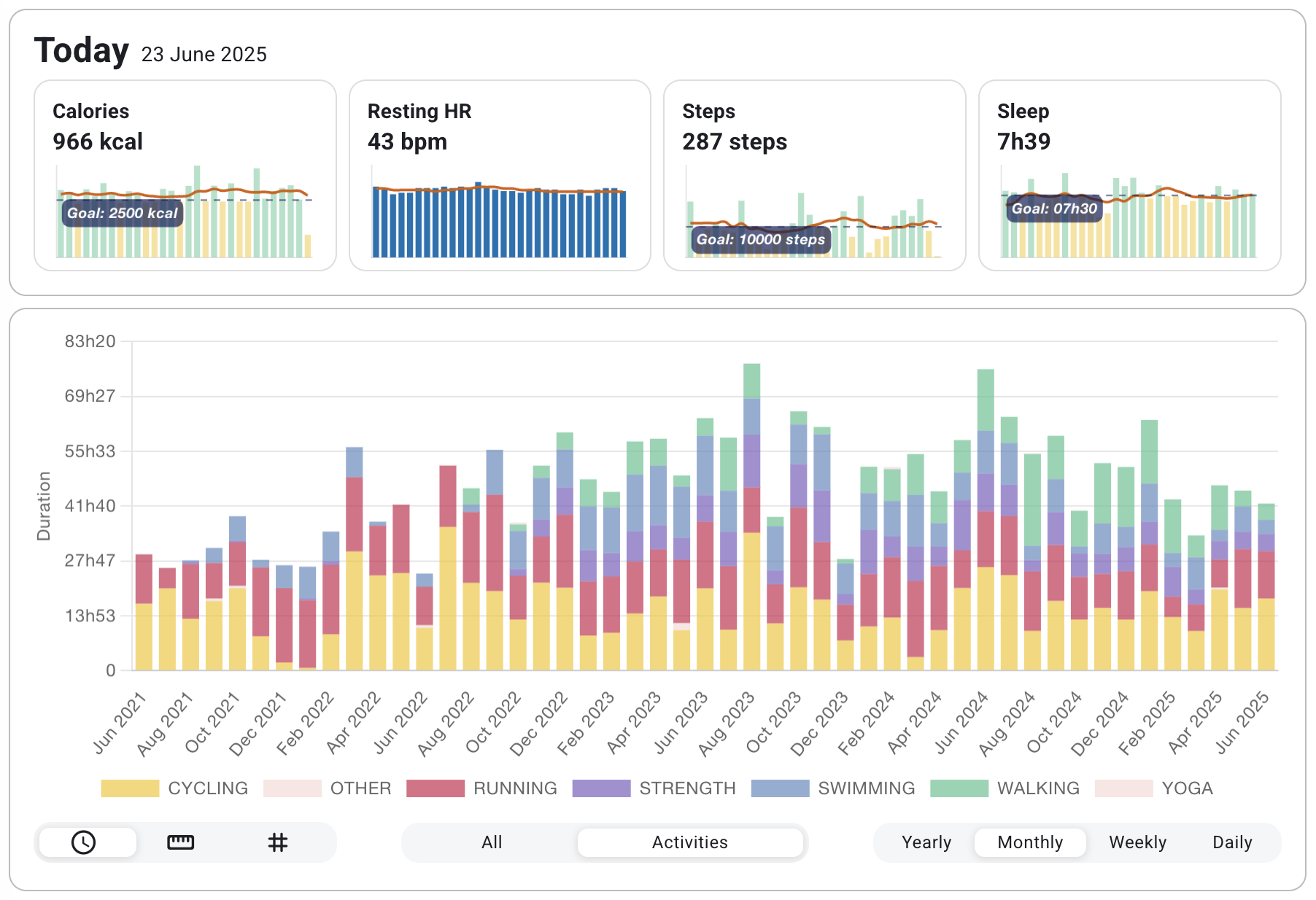Image resolution: width=1316 pixels, height=900 pixels.
Task: Select the hash count metric icon
Action: [x=277, y=842]
